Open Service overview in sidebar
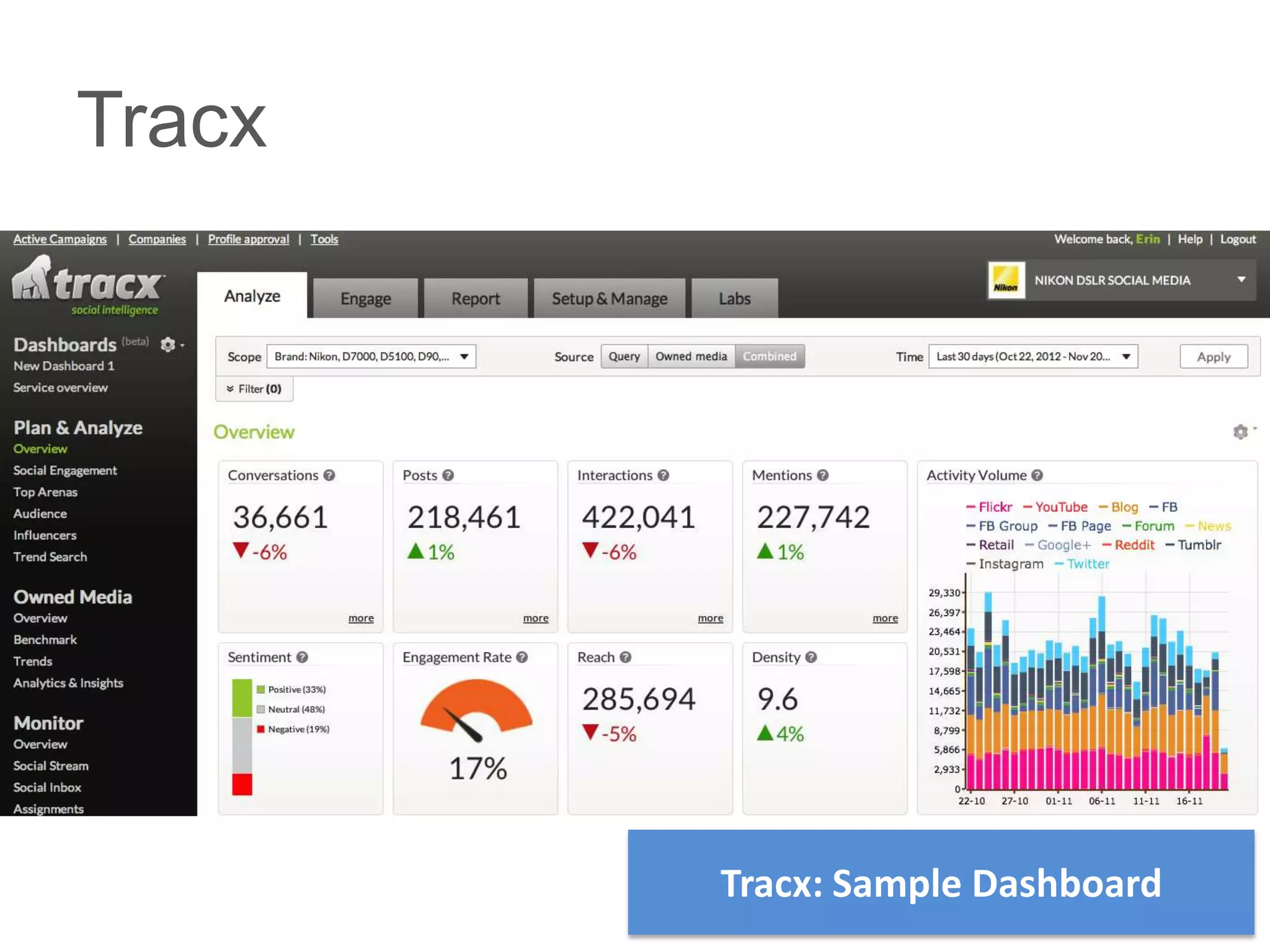 point(61,388)
